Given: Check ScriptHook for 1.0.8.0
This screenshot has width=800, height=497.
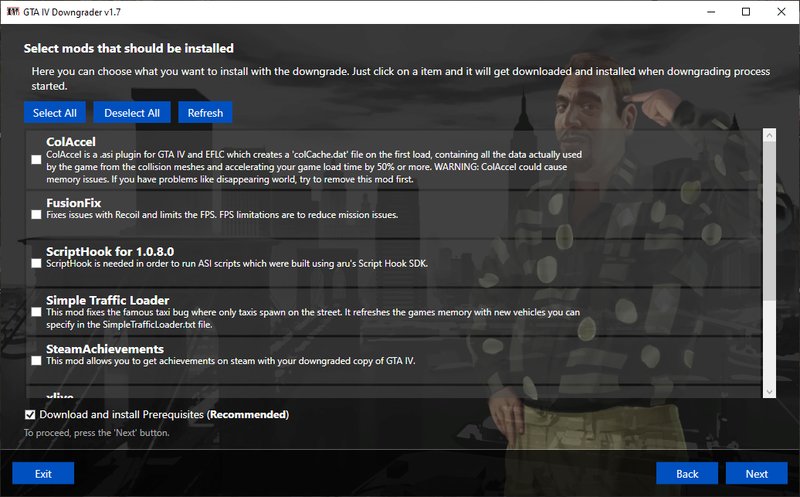Looking at the screenshot, I should click(36, 263).
